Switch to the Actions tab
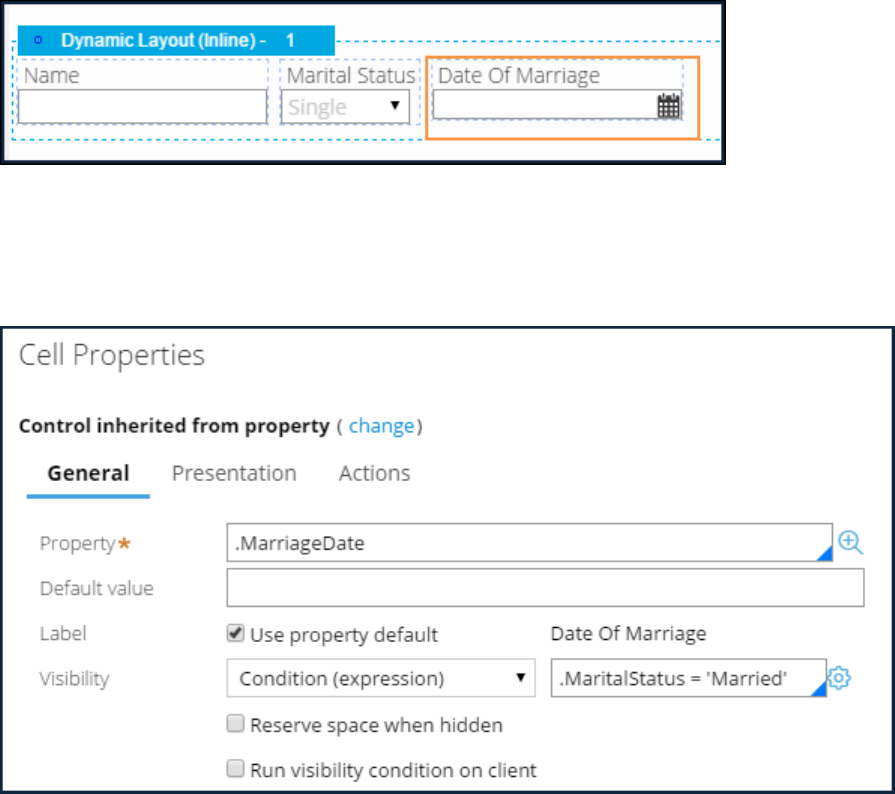This screenshot has height=794, width=895. click(374, 473)
